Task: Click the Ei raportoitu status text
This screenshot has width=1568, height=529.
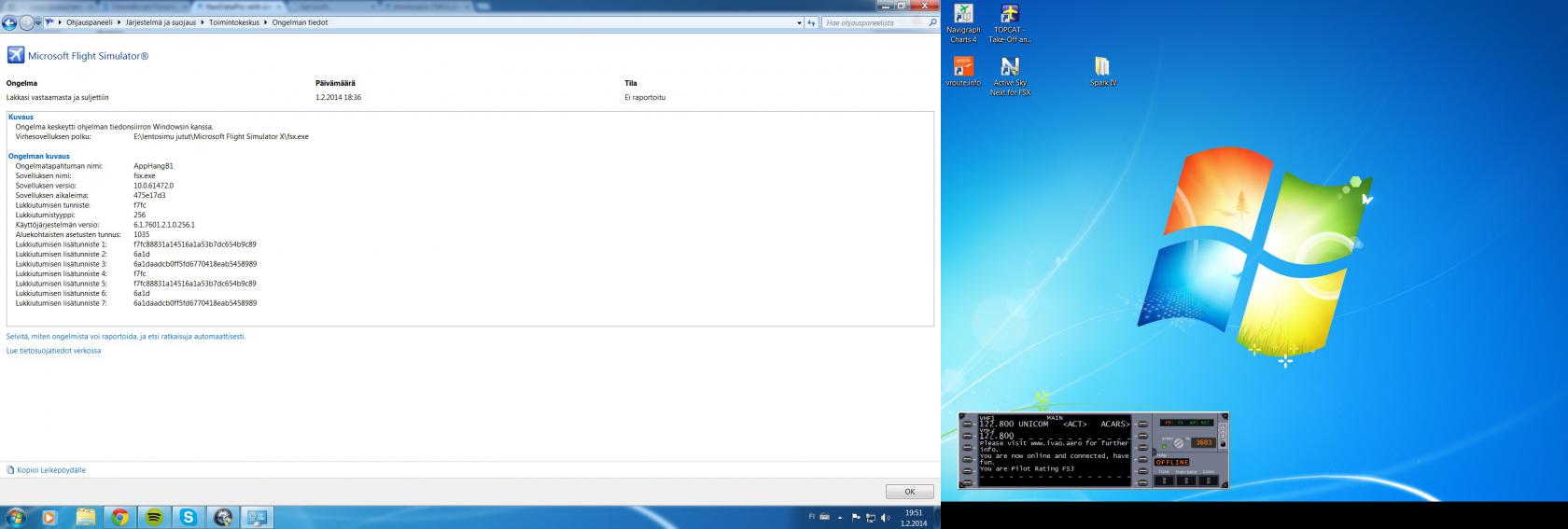Action: 645,97
